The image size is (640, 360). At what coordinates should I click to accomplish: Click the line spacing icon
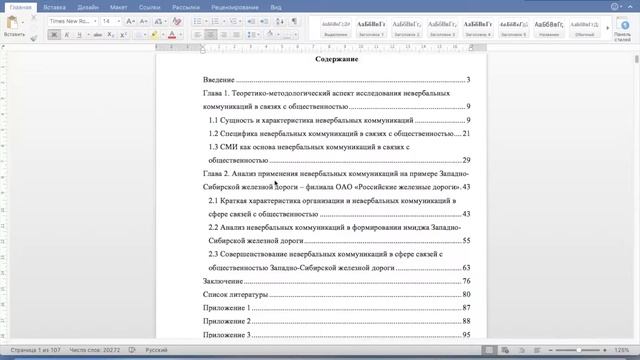(251, 35)
